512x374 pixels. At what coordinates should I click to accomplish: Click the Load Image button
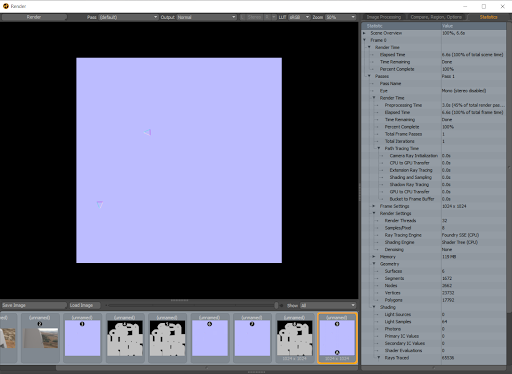(x=85, y=305)
